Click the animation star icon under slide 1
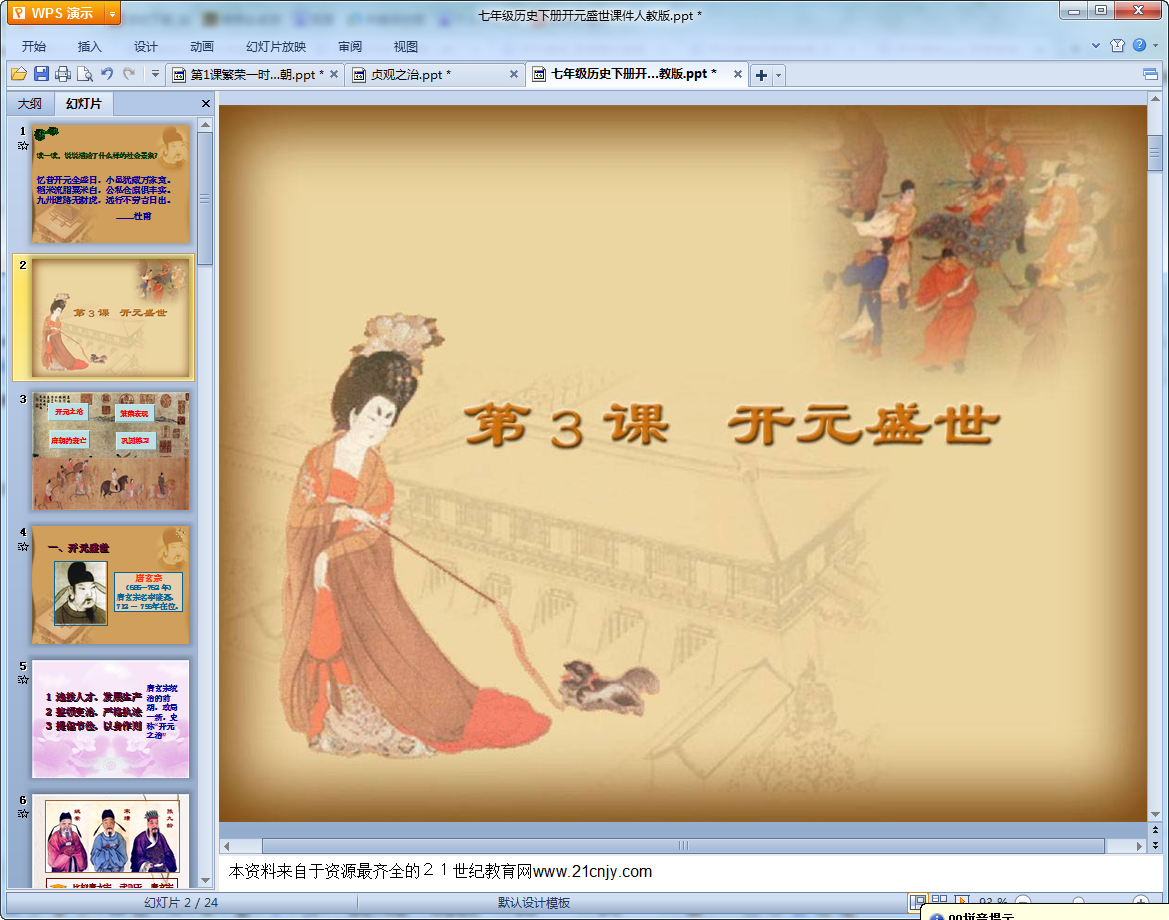 [x=23, y=145]
